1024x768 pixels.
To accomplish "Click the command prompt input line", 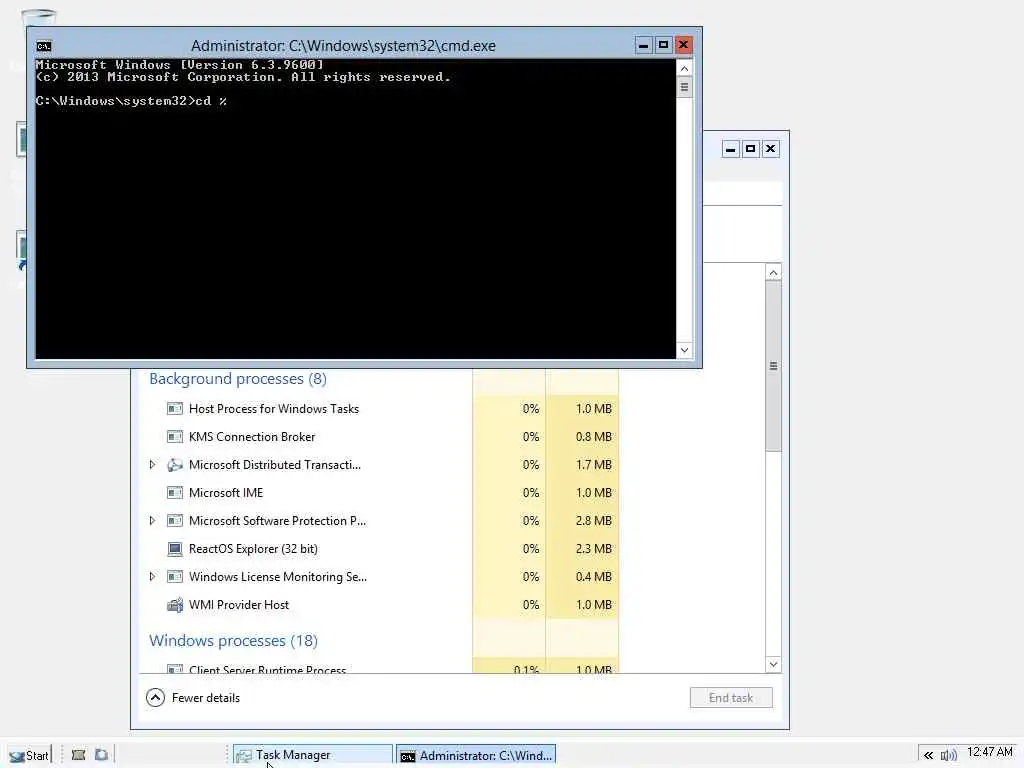I will click(131, 101).
